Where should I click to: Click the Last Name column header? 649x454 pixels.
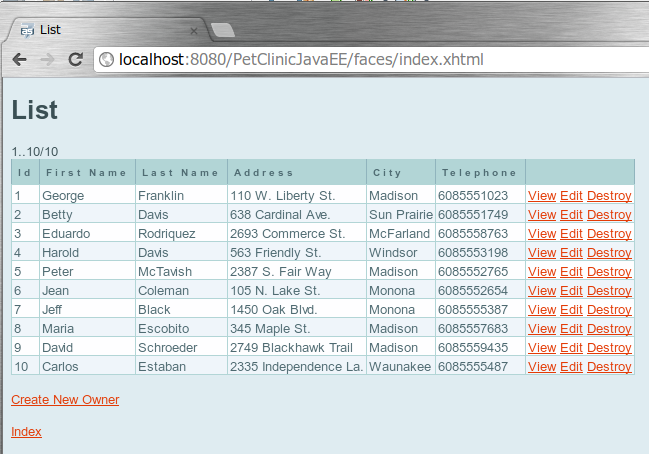click(181, 172)
